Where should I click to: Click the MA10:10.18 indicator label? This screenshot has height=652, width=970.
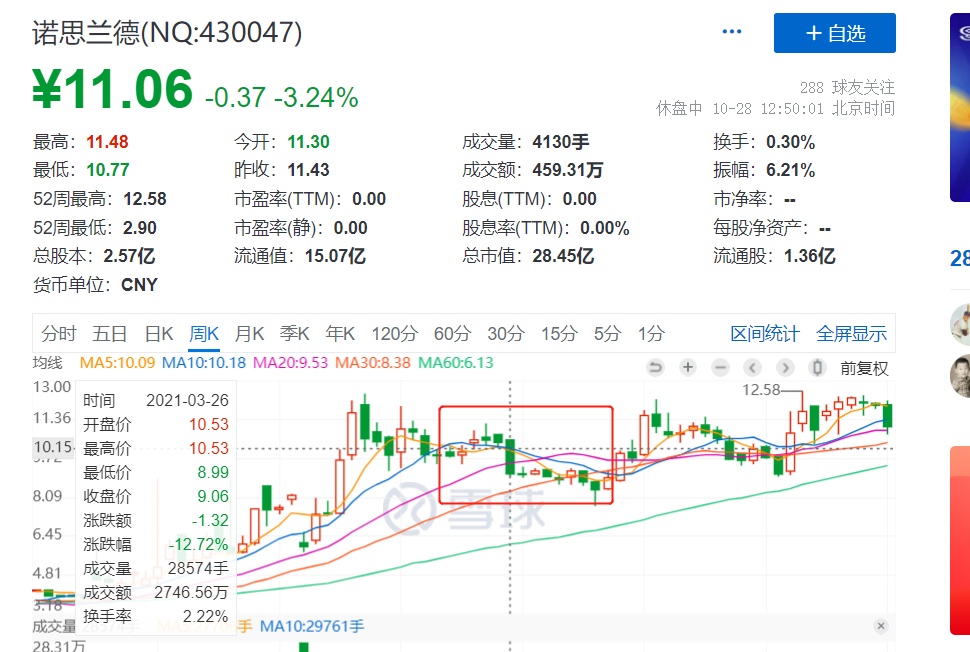tap(204, 362)
